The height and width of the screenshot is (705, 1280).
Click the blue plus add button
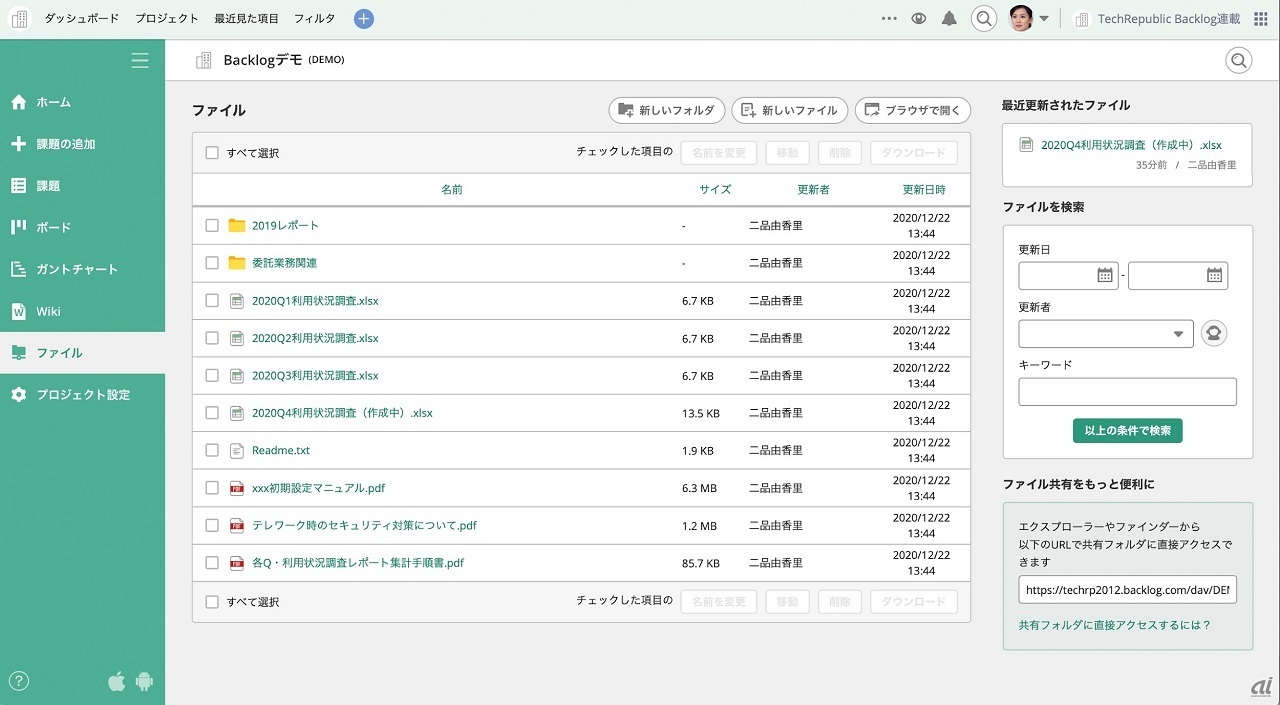click(x=364, y=19)
